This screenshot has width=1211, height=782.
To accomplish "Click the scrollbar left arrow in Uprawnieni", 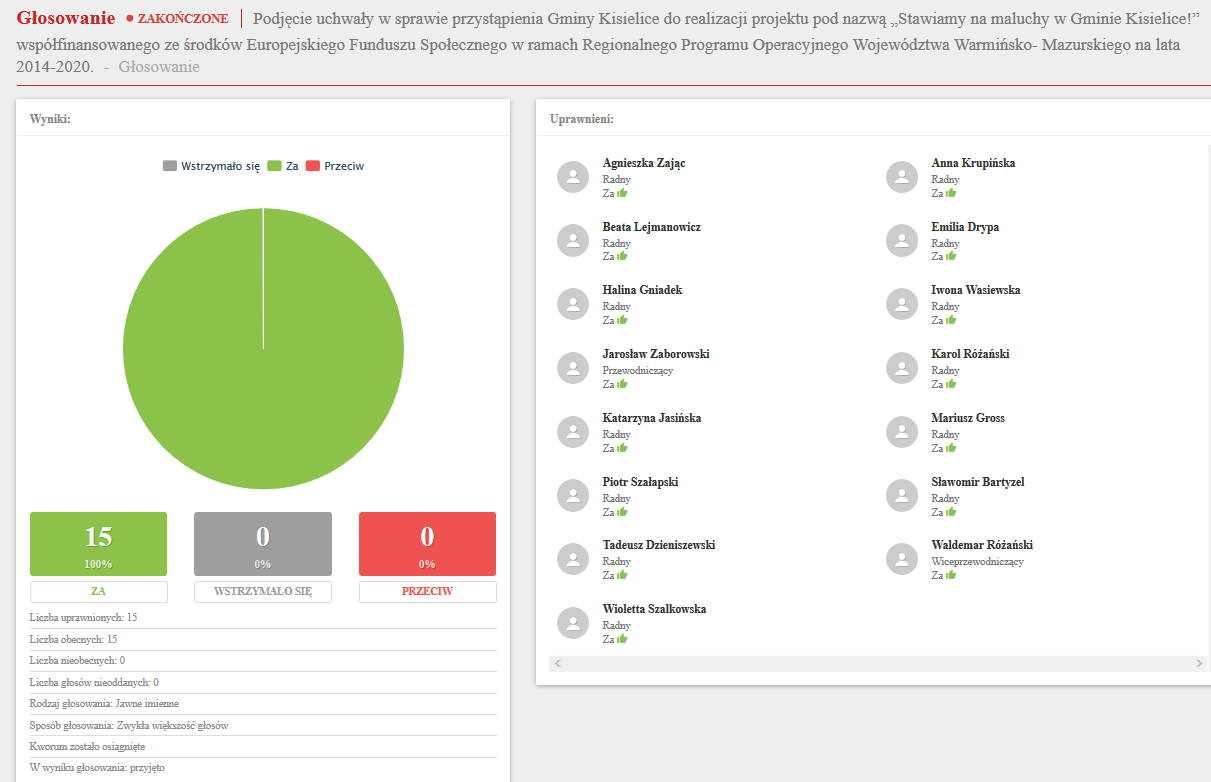I will (x=558, y=664).
